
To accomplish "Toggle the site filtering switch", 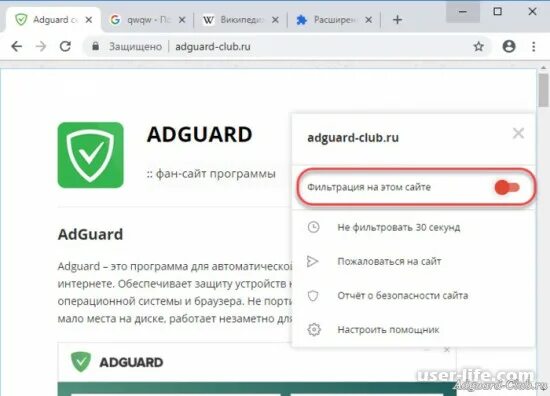I will [507, 187].
